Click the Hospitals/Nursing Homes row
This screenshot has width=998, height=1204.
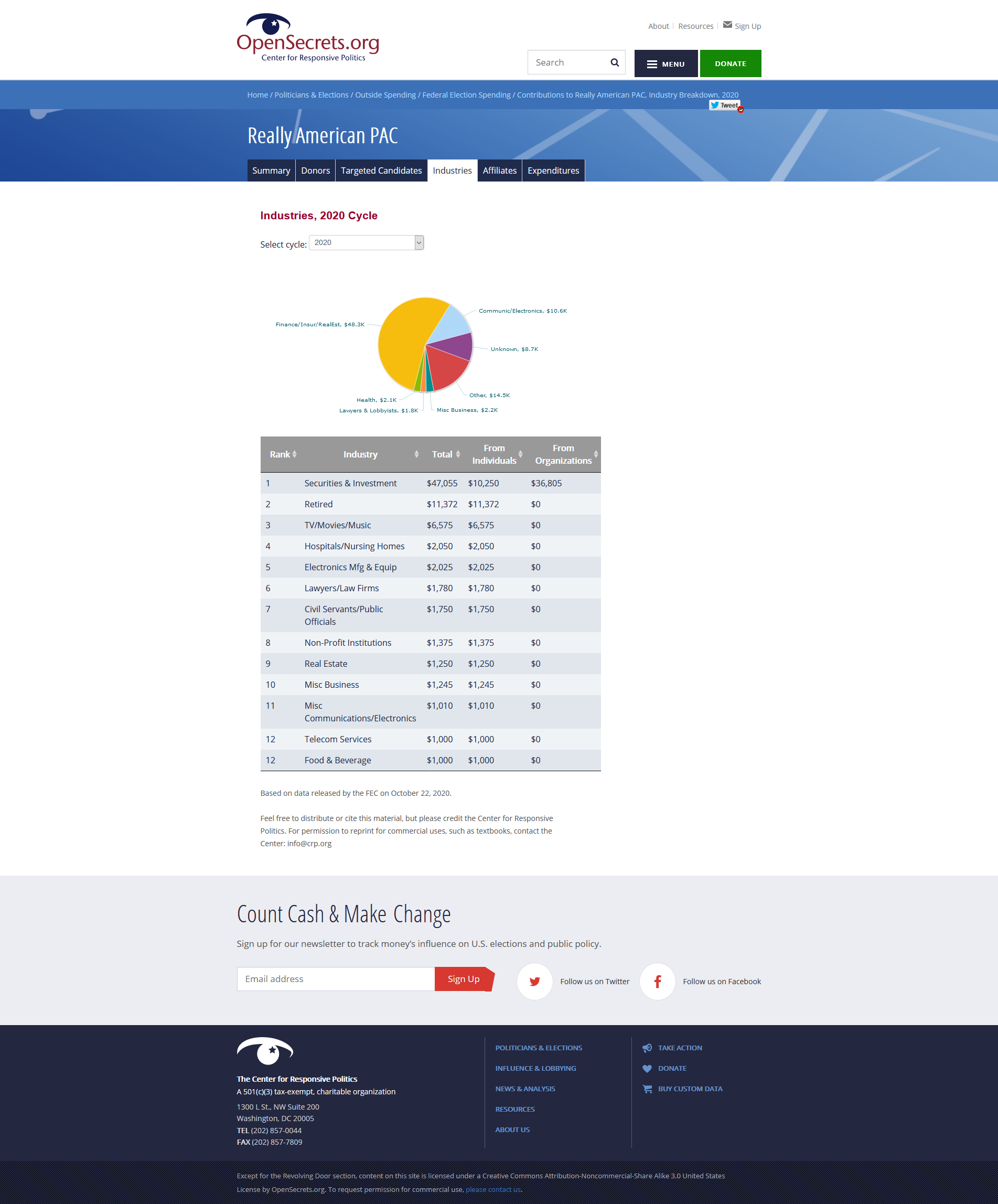point(431,546)
